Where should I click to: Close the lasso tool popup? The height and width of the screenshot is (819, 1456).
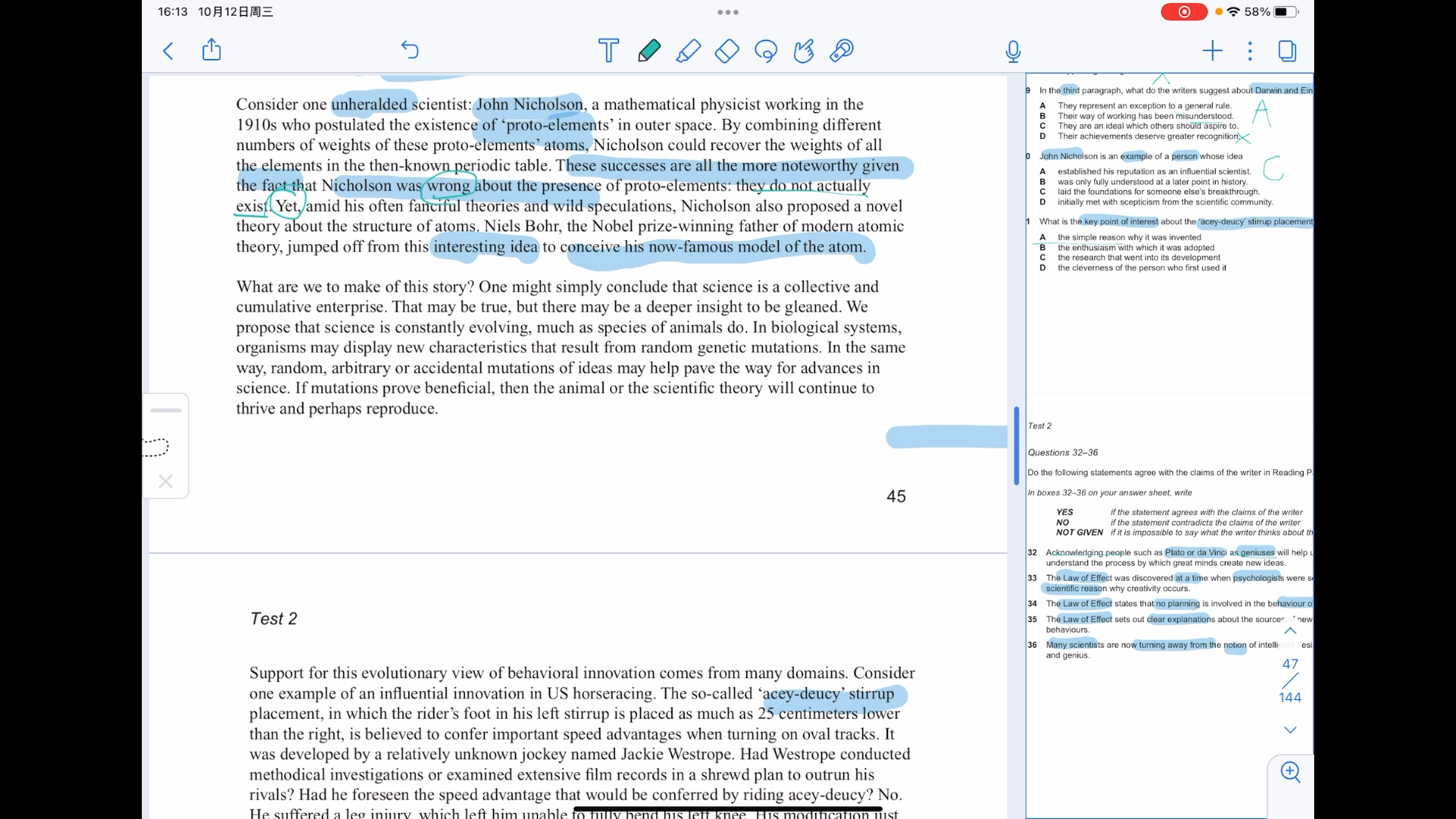tap(165, 481)
